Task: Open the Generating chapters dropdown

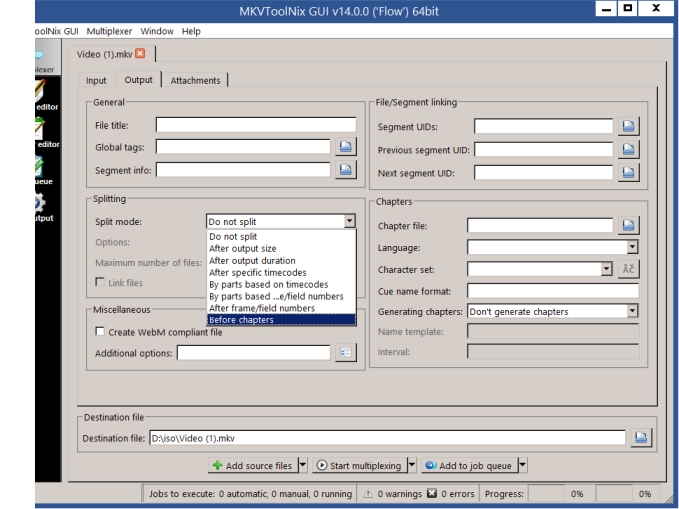Action: click(632, 311)
